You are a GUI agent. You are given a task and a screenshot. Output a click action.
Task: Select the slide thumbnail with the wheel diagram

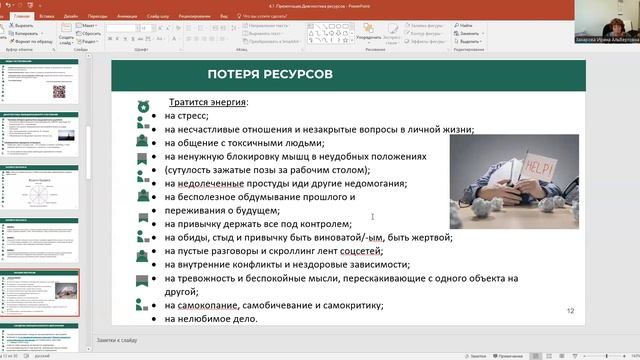click(x=40, y=187)
